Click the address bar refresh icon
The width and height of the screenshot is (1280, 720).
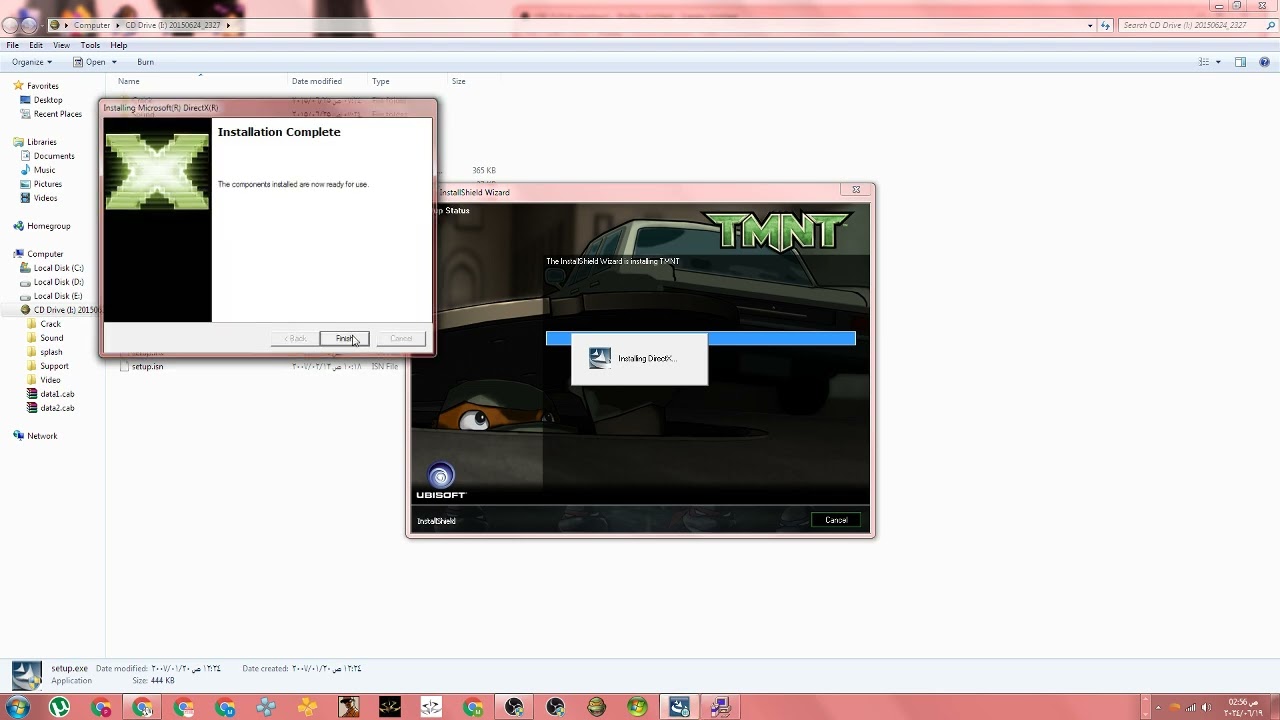coord(1107,25)
